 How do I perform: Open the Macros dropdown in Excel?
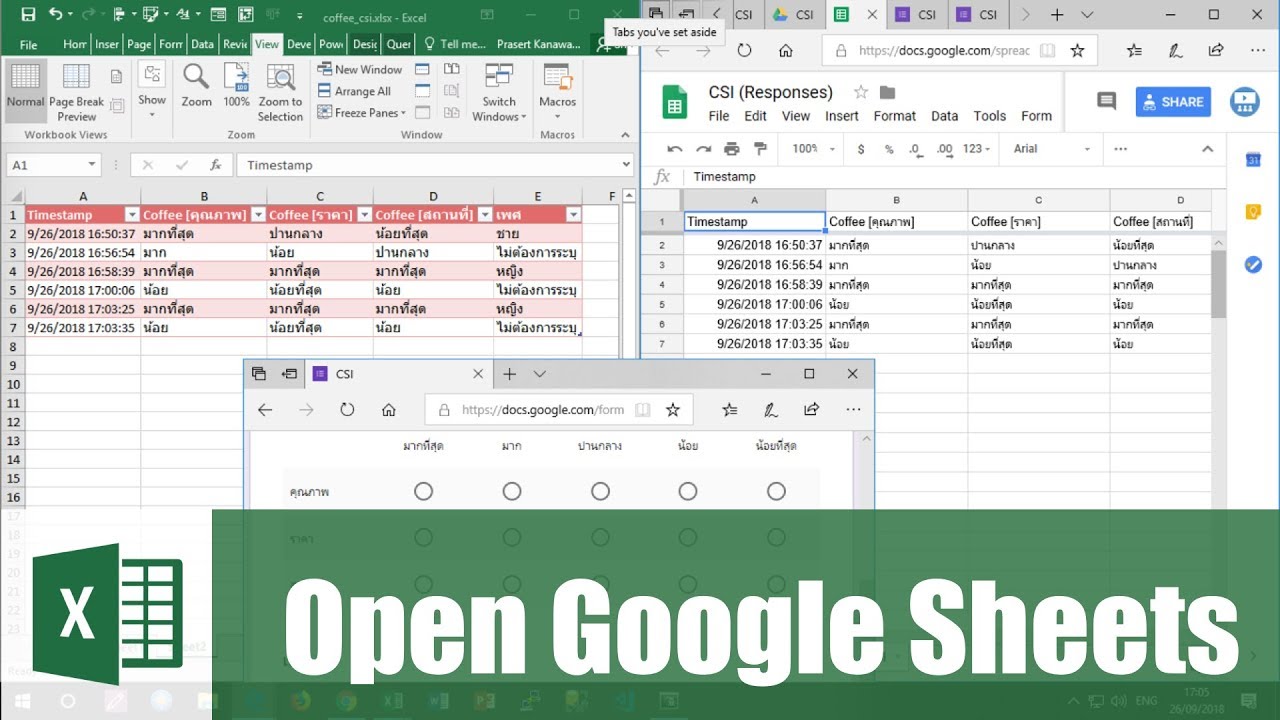[557, 86]
